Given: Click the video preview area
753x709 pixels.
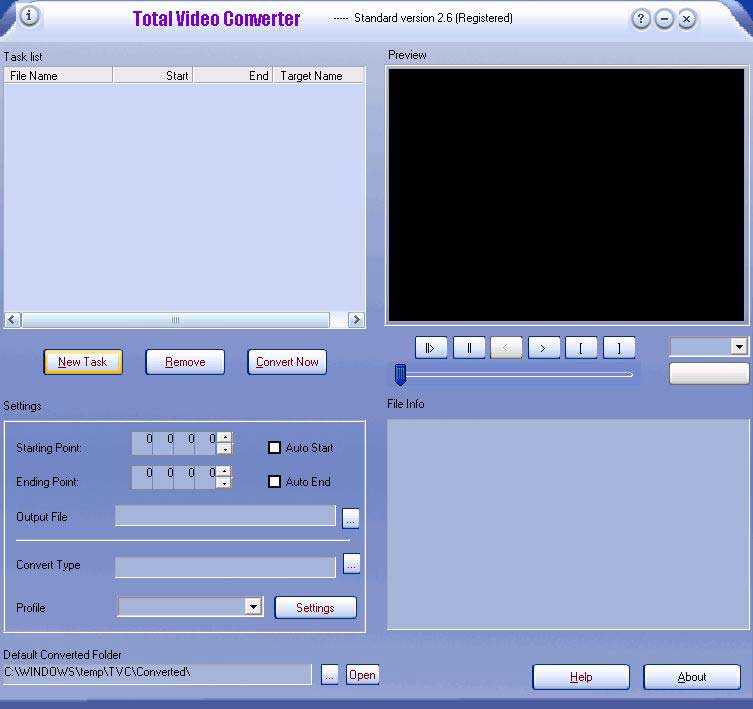Looking at the screenshot, I should [566, 195].
